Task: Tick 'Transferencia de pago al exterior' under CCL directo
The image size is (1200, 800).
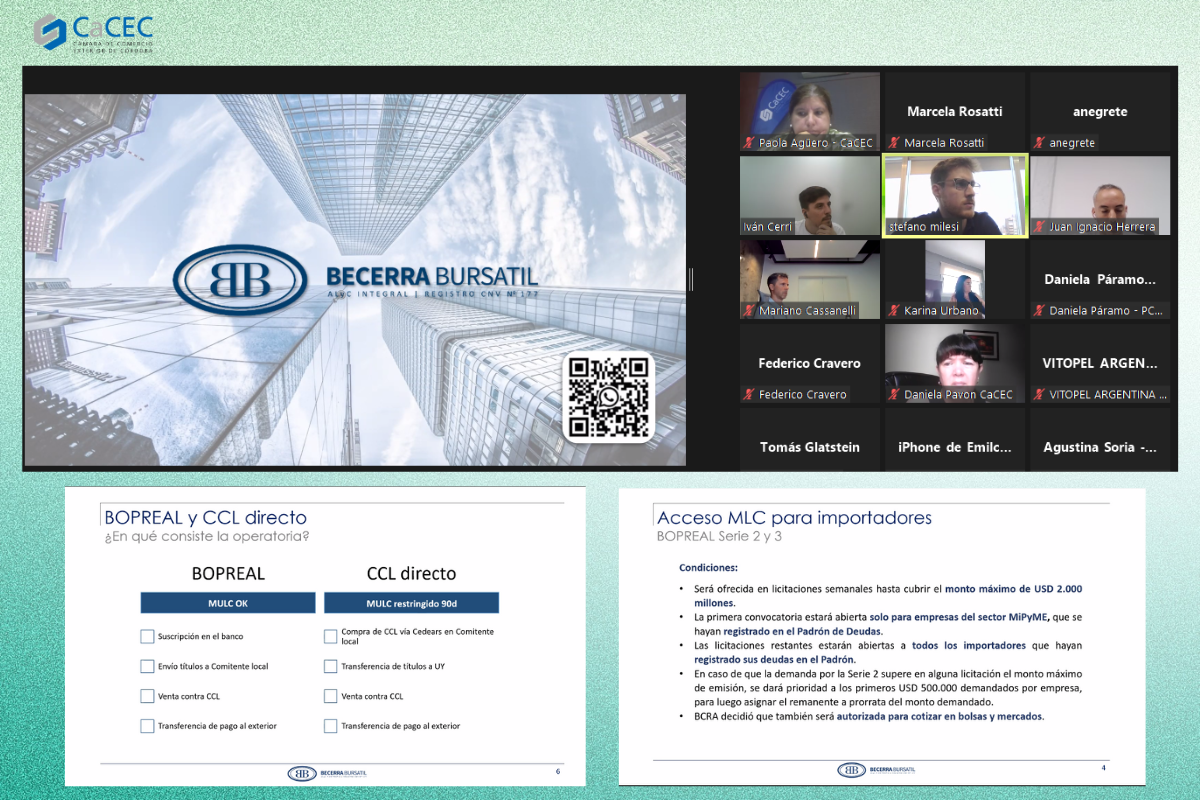Action: (x=331, y=726)
